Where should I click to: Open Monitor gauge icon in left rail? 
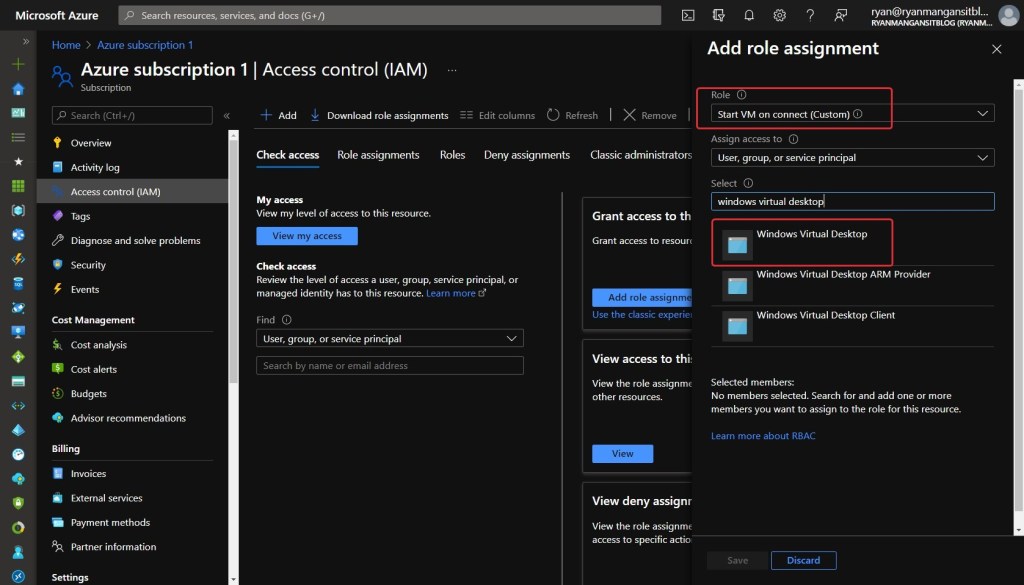[x=18, y=454]
